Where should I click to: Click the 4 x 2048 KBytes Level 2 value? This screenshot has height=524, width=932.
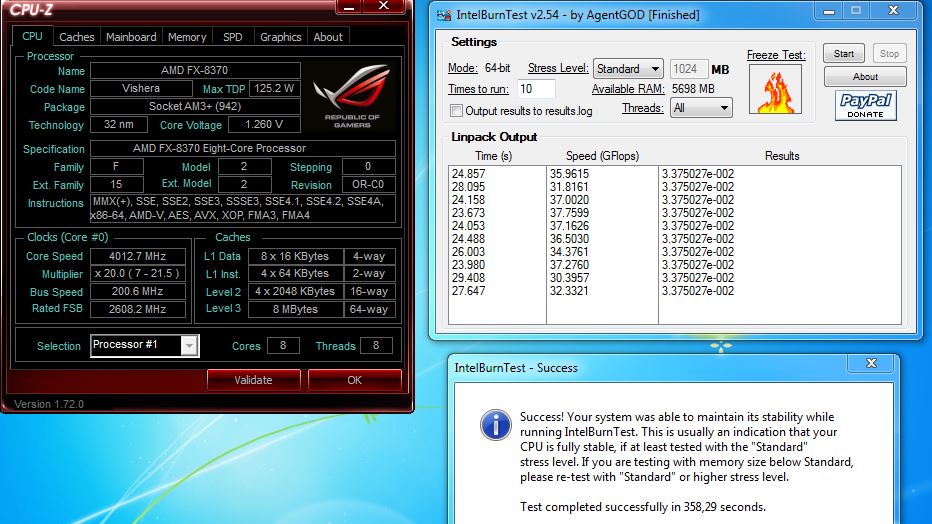click(295, 292)
